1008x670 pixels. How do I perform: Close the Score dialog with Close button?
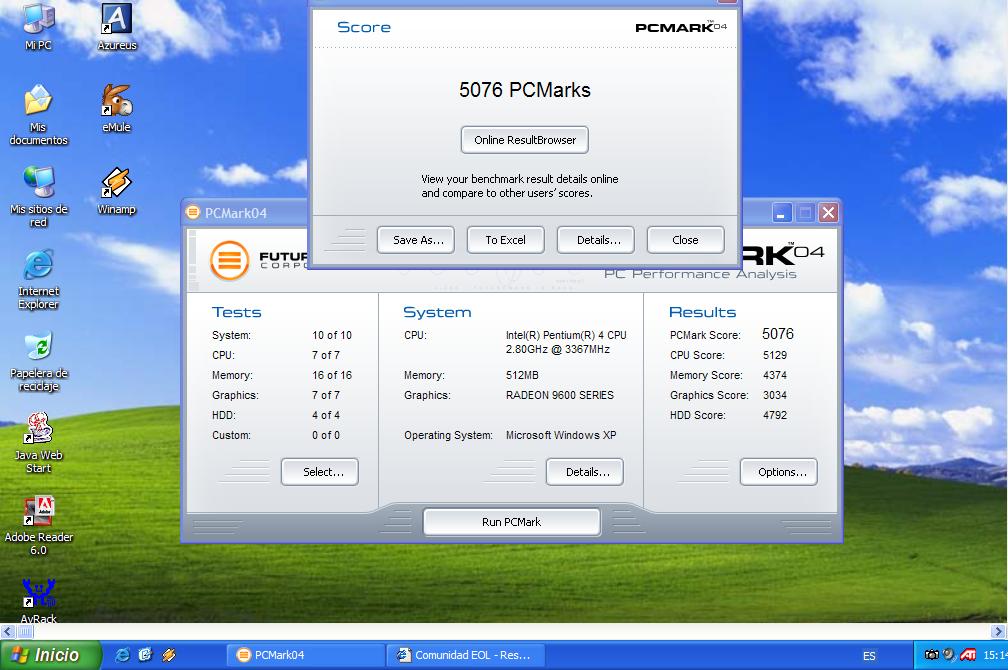coord(685,240)
